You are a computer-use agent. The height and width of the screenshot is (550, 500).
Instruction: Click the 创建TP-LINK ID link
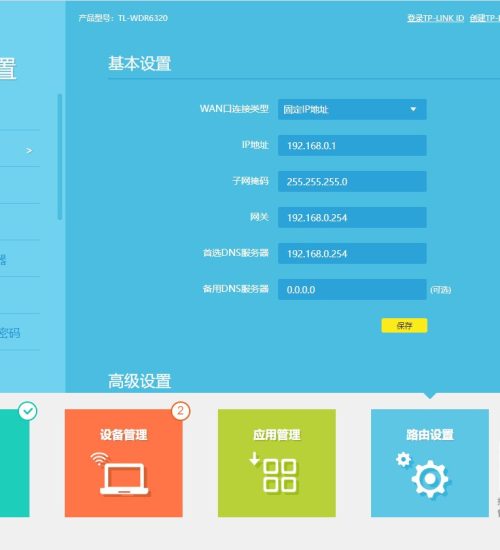tap(485, 18)
